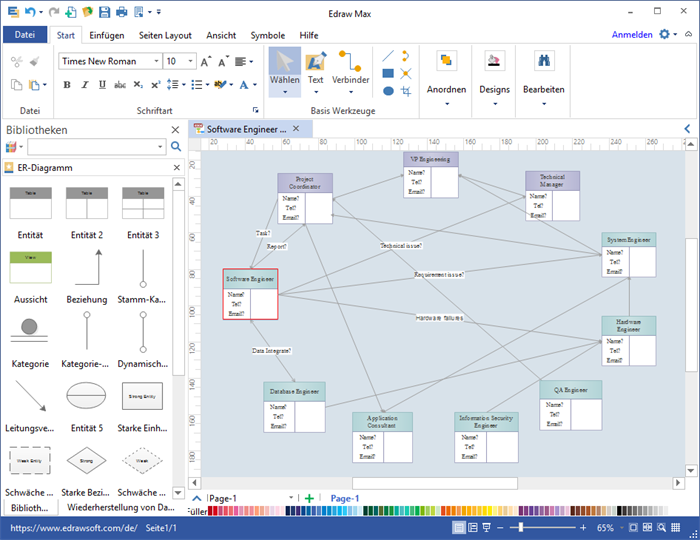Click zoom out minus button
Image resolution: width=700 pixels, height=540 pixels.
(x=500, y=528)
